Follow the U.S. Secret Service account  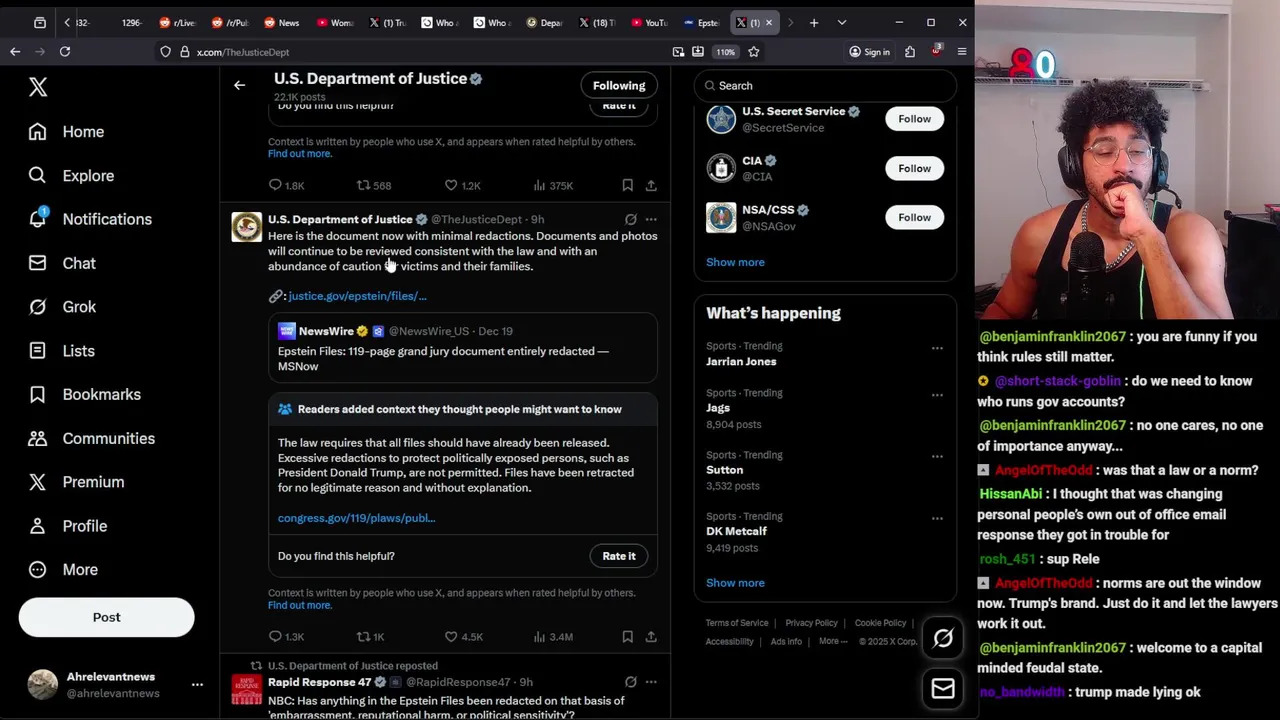coord(914,119)
